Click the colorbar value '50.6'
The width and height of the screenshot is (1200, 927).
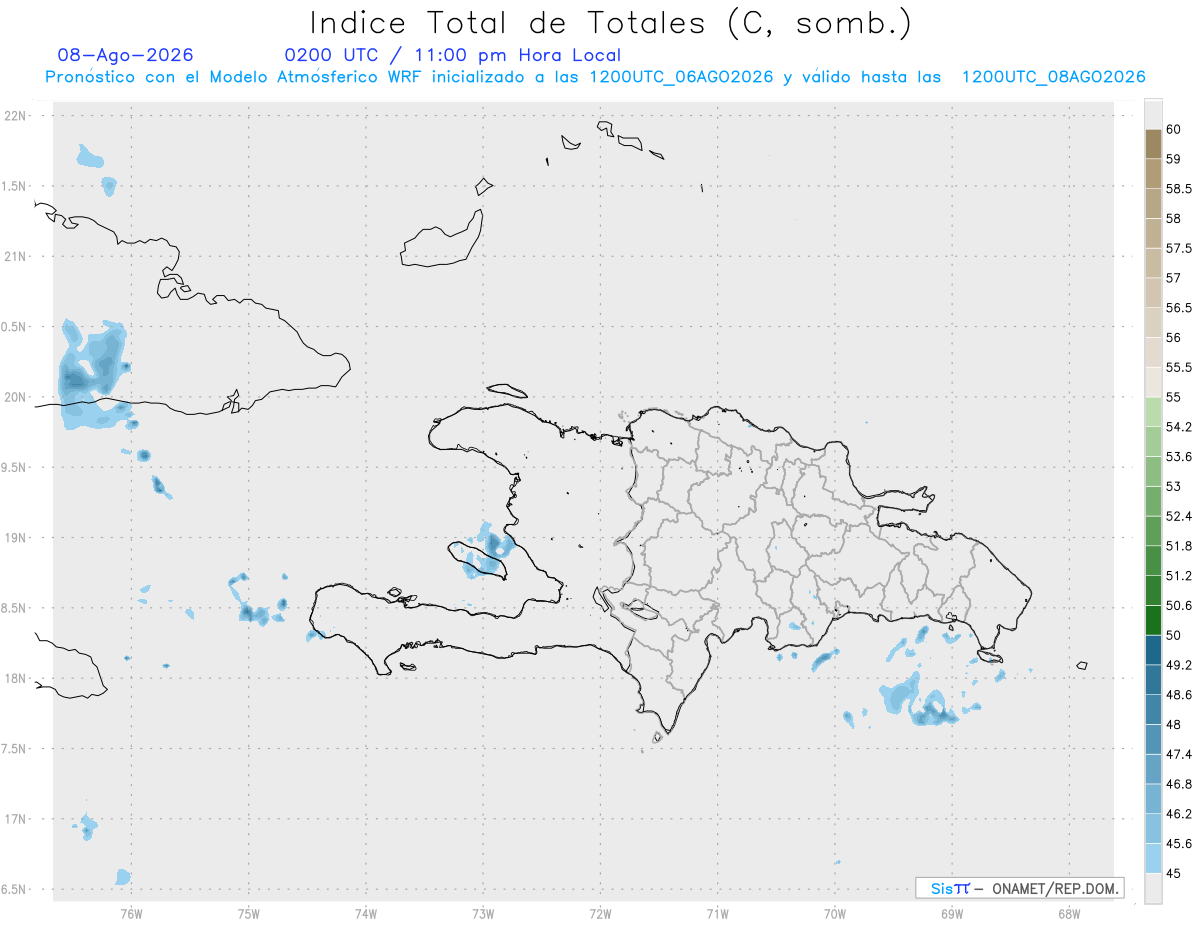1180,606
